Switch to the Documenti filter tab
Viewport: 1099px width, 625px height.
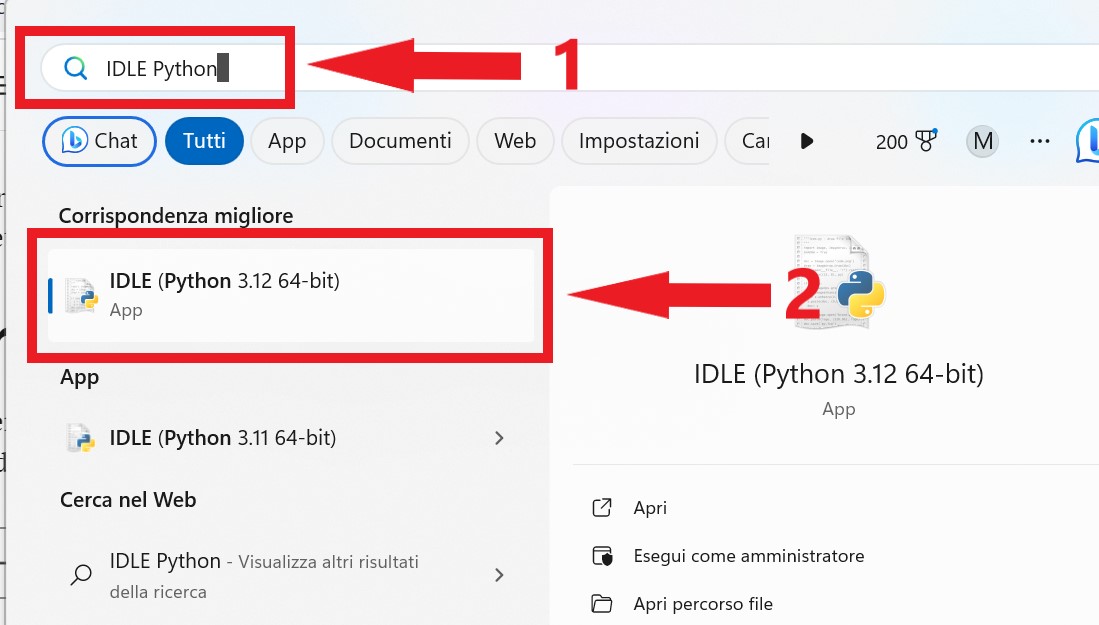tap(400, 141)
